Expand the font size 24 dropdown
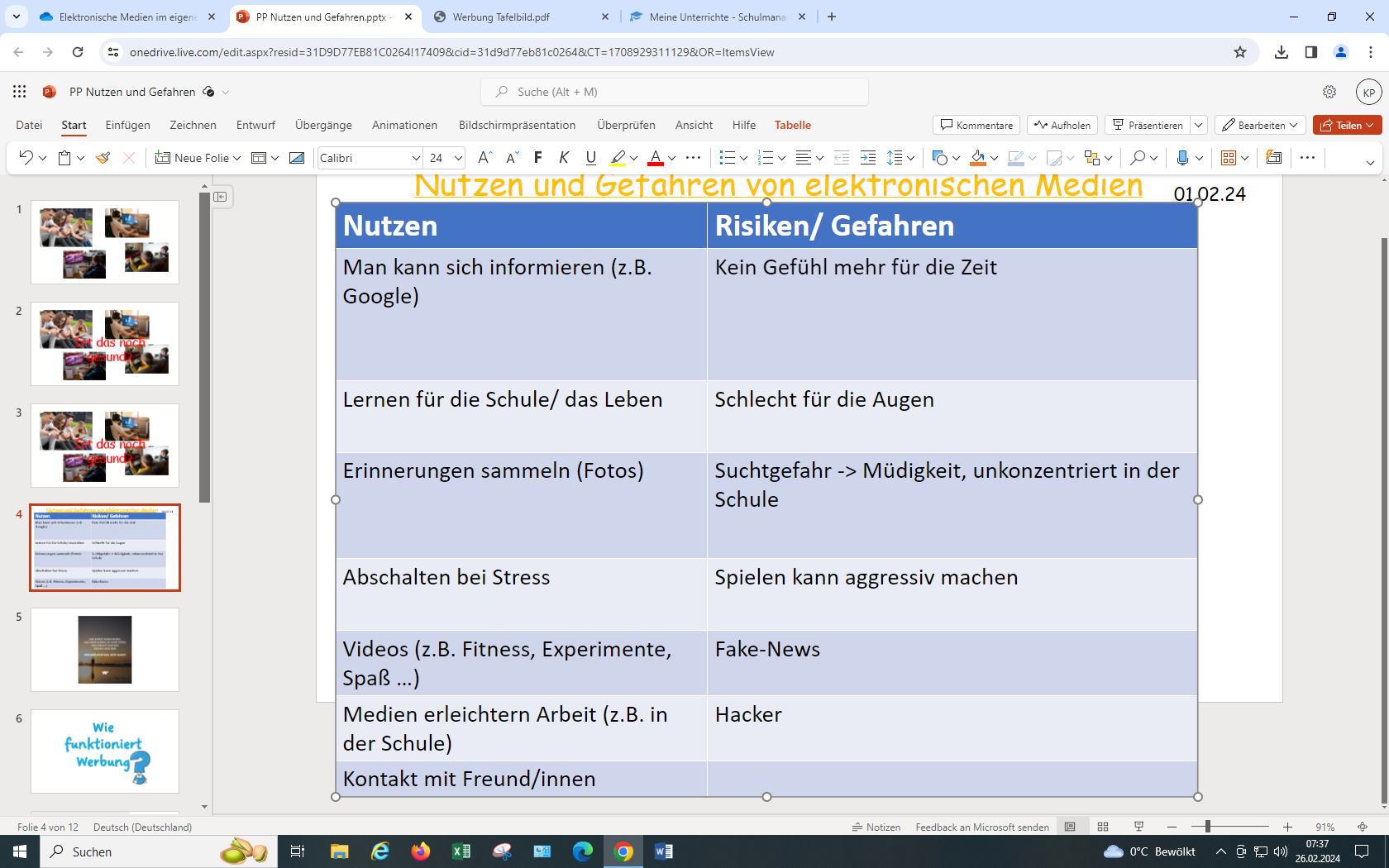The image size is (1389, 868). click(x=458, y=158)
